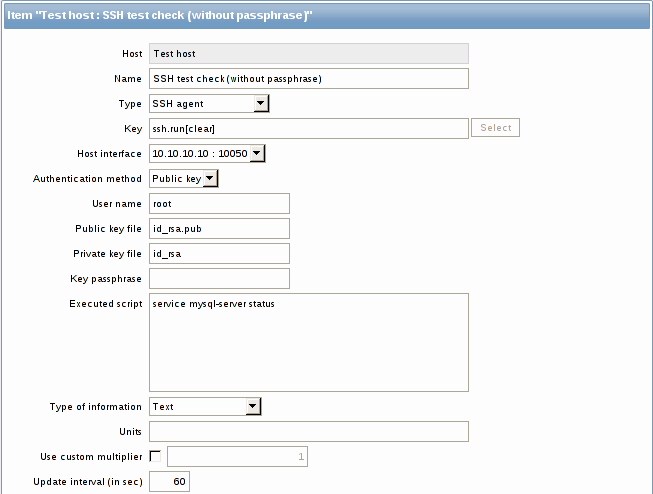Click the Select button next to Key
This screenshot has height=494, width=653.
pyautogui.click(x=495, y=127)
